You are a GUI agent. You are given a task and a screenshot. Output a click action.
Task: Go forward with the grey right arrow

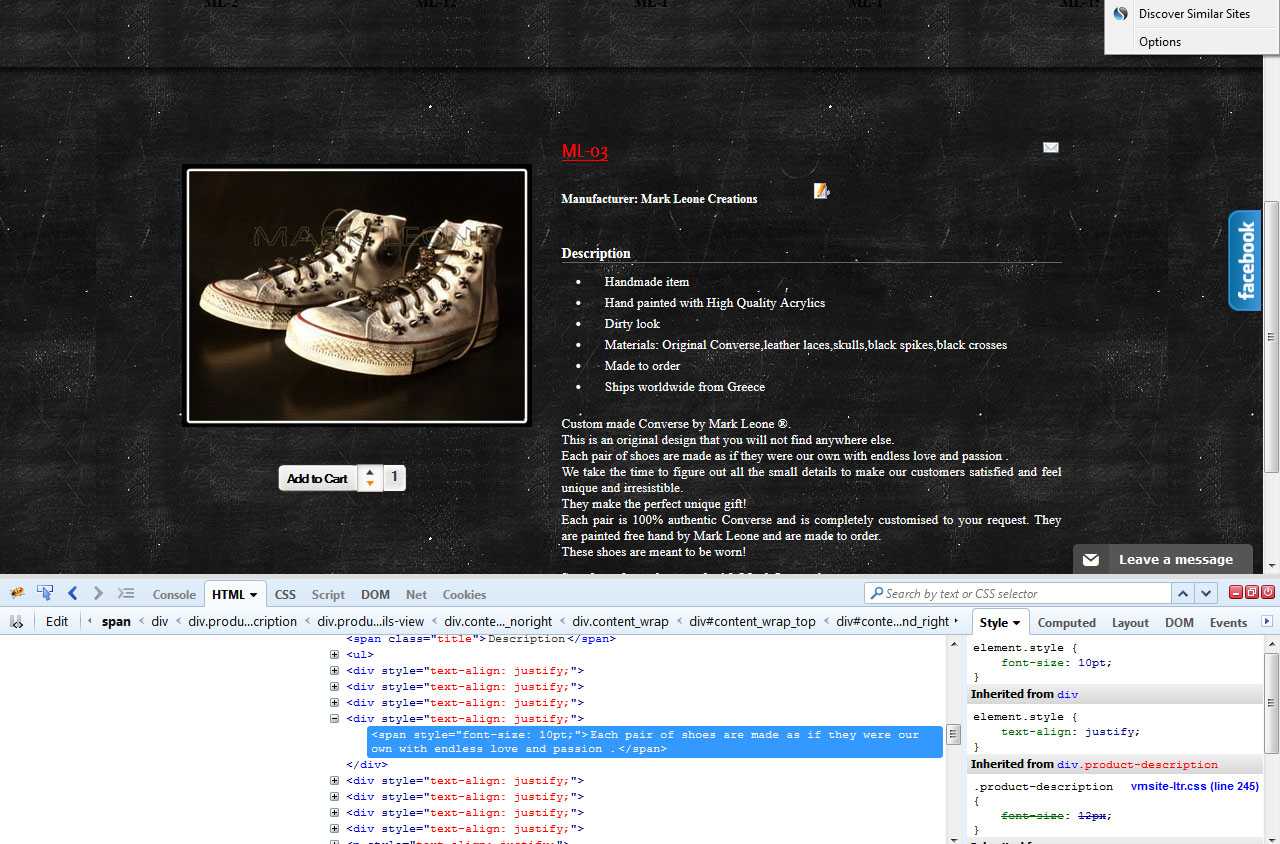[x=98, y=593]
